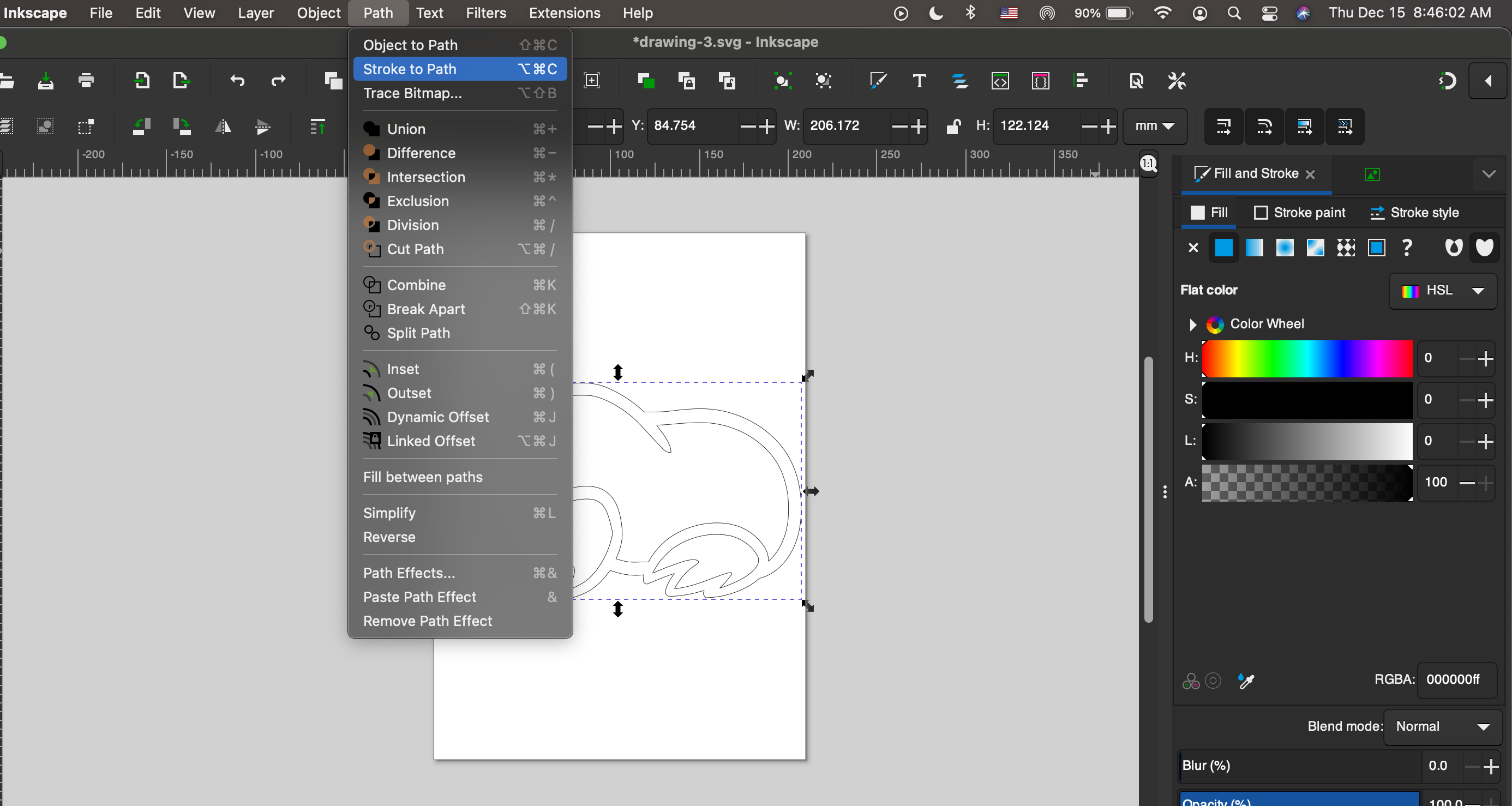Toggle the width/height lock icon
Viewport: 1512px width, 806px height.
click(953, 125)
